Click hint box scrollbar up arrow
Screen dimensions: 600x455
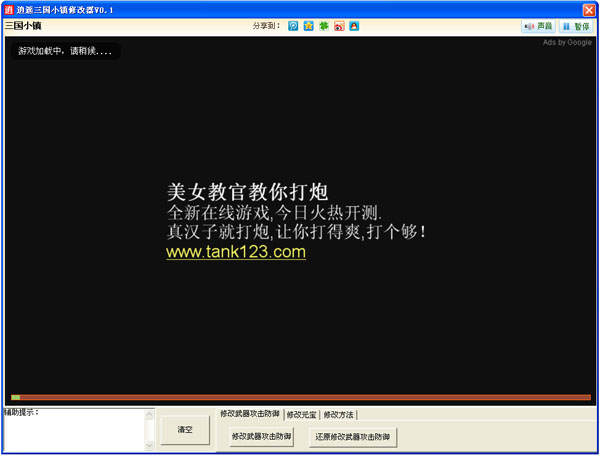coord(150,414)
